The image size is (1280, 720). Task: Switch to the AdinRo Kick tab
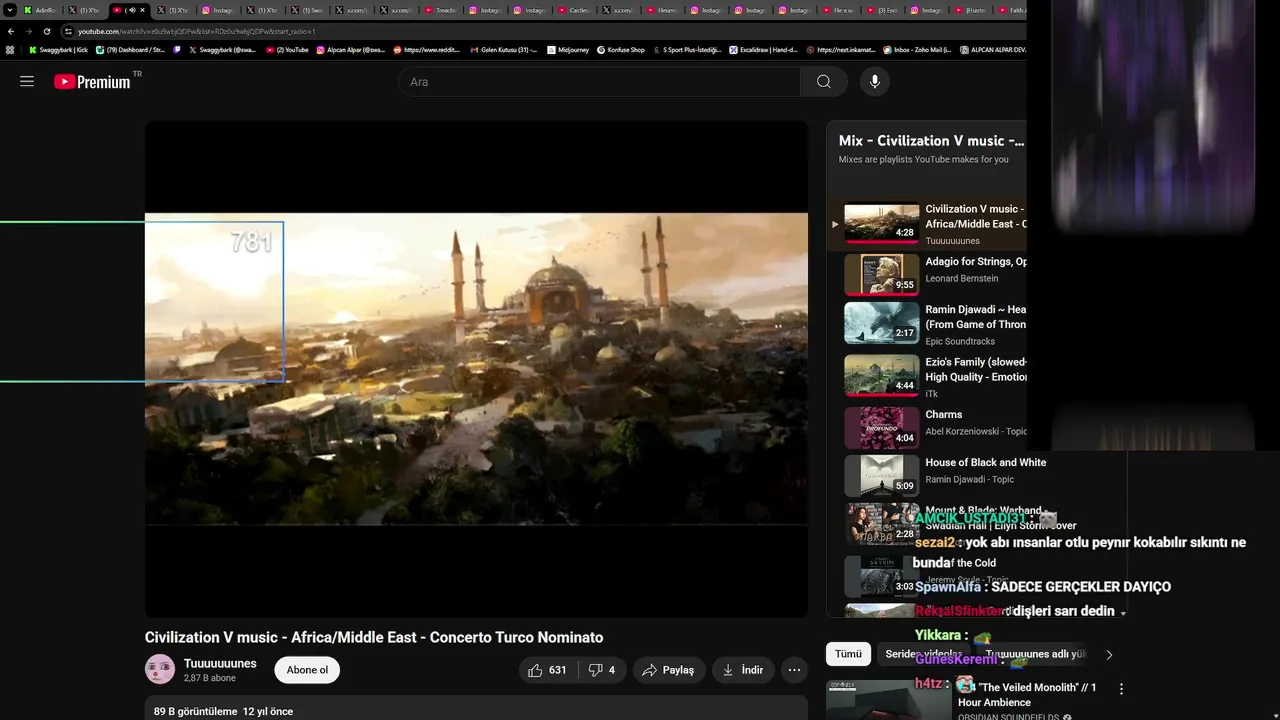point(40,10)
